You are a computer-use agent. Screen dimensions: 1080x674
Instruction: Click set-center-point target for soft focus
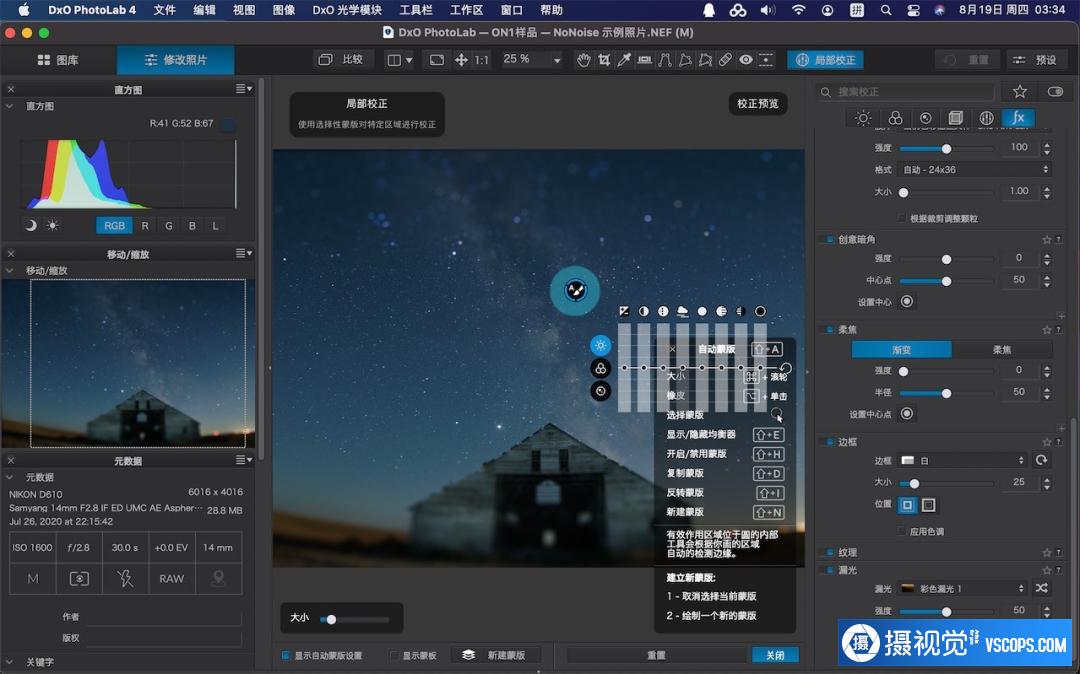click(907, 413)
